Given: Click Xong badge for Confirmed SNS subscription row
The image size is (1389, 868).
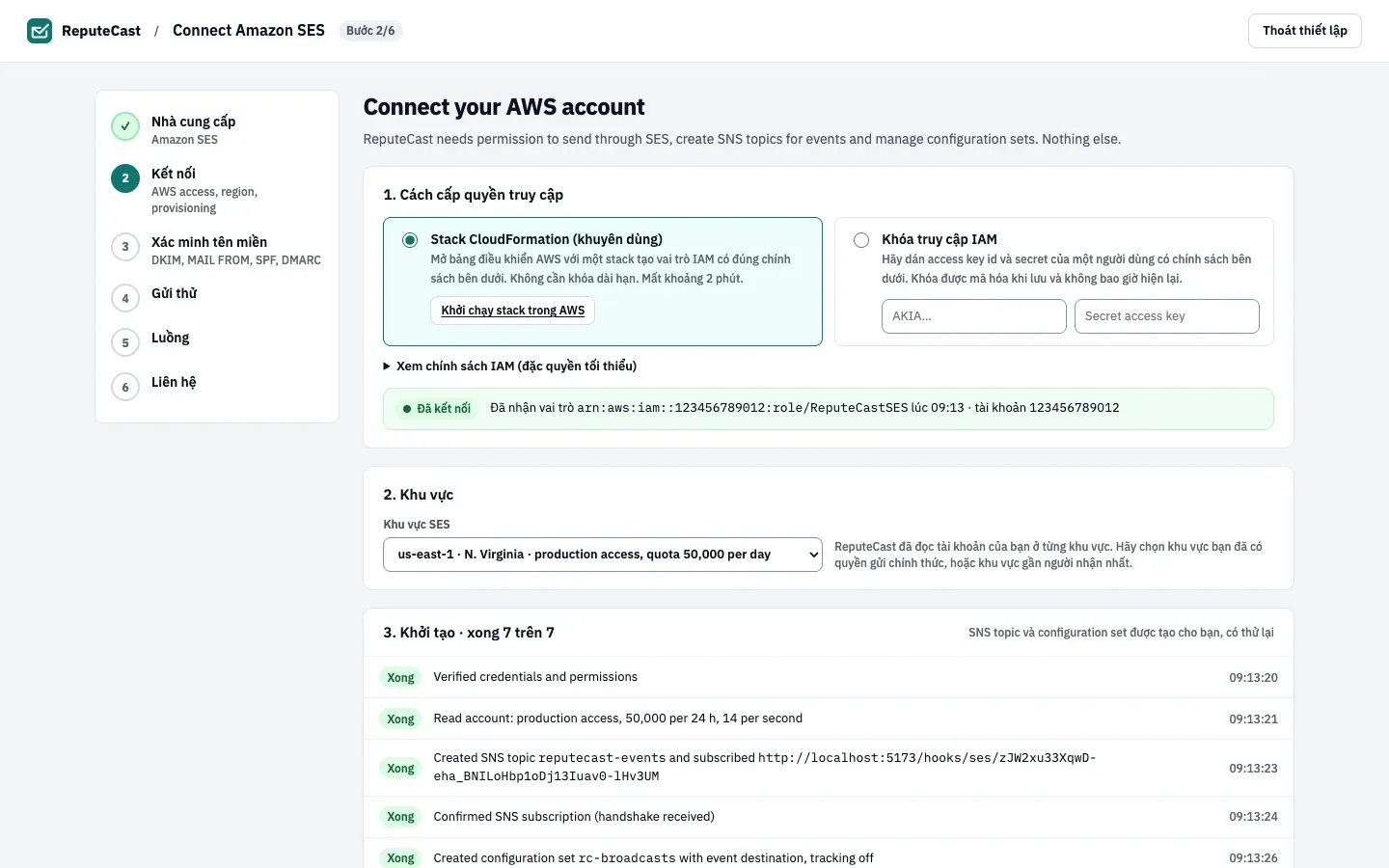Looking at the screenshot, I should click(x=400, y=817).
